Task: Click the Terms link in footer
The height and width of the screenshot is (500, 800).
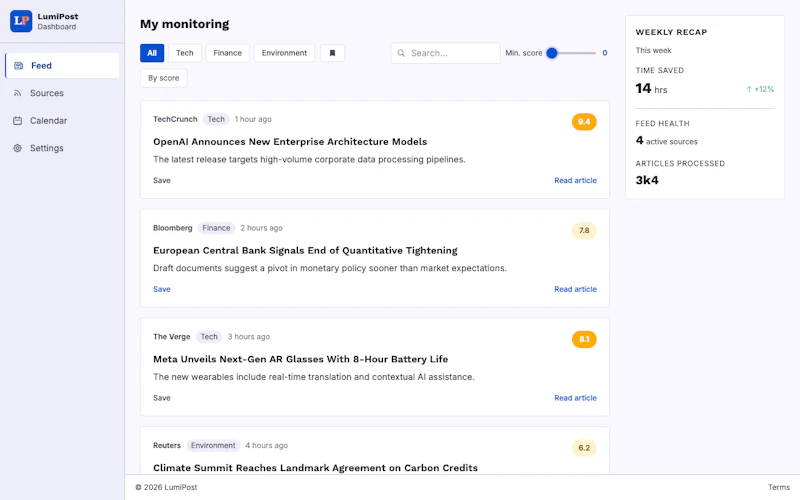Action: pyautogui.click(x=779, y=487)
